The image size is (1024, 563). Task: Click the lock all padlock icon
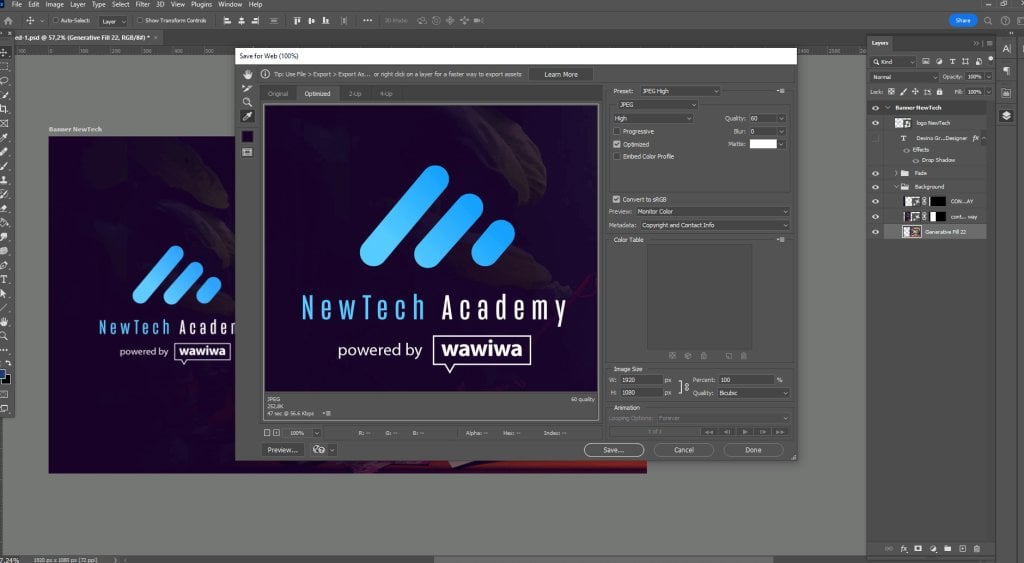[x=939, y=91]
